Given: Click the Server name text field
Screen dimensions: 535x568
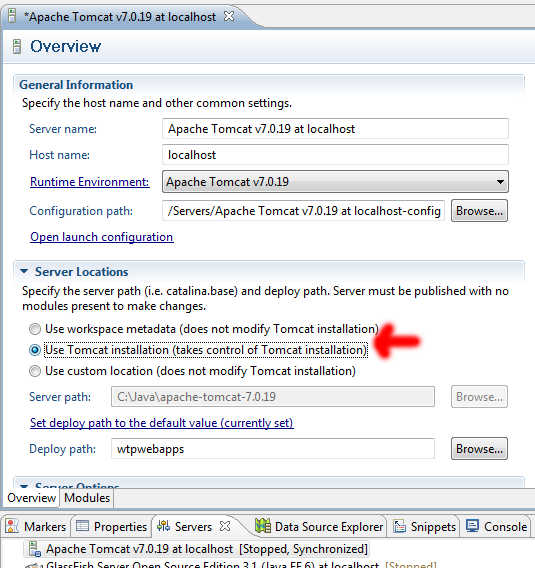Looking at the screenshot, I should pos(335,129).
